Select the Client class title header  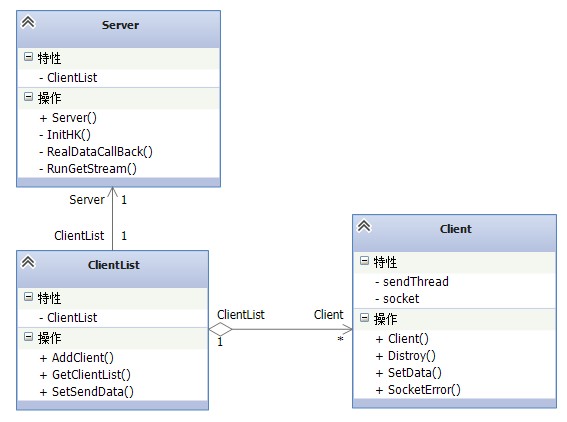[455, 233]
